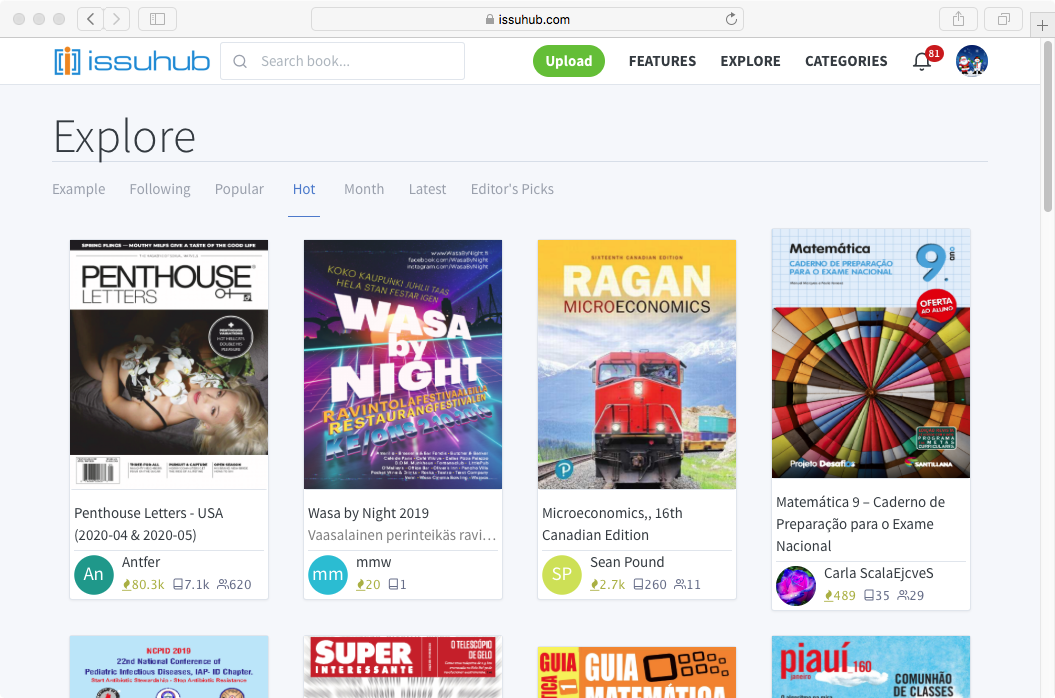Click the issuhub logo
Image resolution: width=1055 pixels, height=698 pixels.
click(x=132, y=61)
